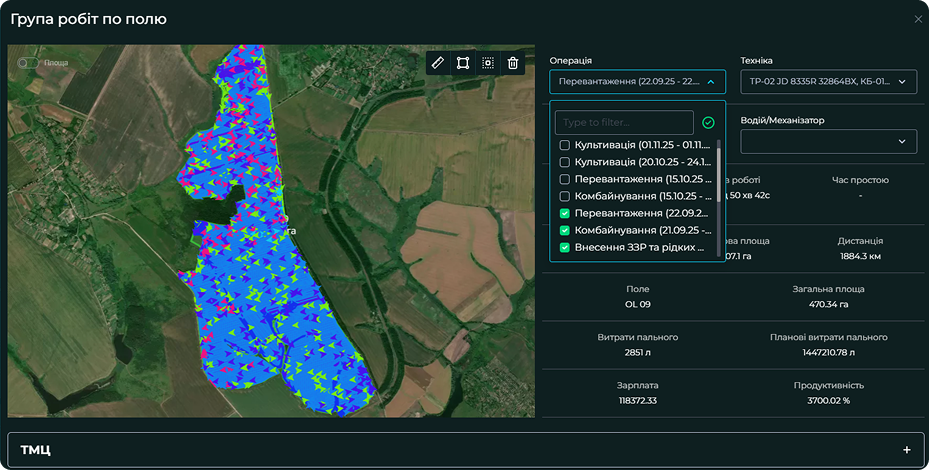The height and width of the screenshot is (470, 929).
Task: Activate the polygon area drawing tool
Action: (x=463, y=63)
